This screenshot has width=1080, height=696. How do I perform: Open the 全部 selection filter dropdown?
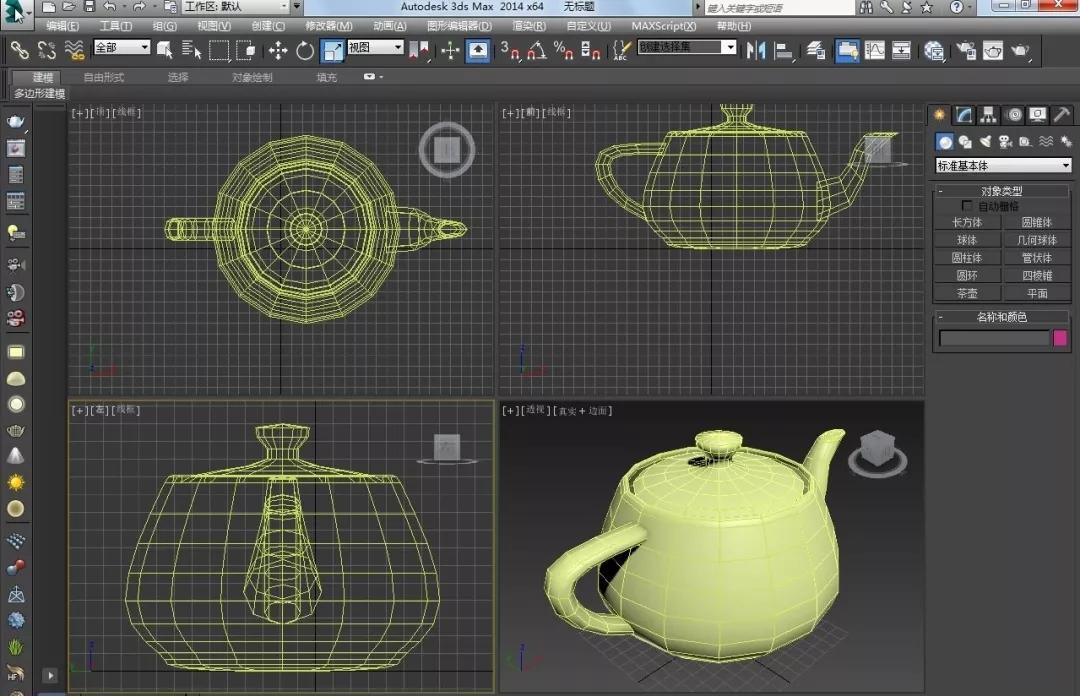[x=120, y=47]
